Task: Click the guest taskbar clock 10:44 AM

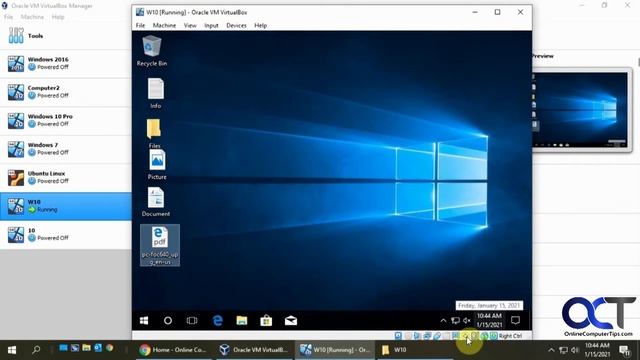Action: coord(489,320)
